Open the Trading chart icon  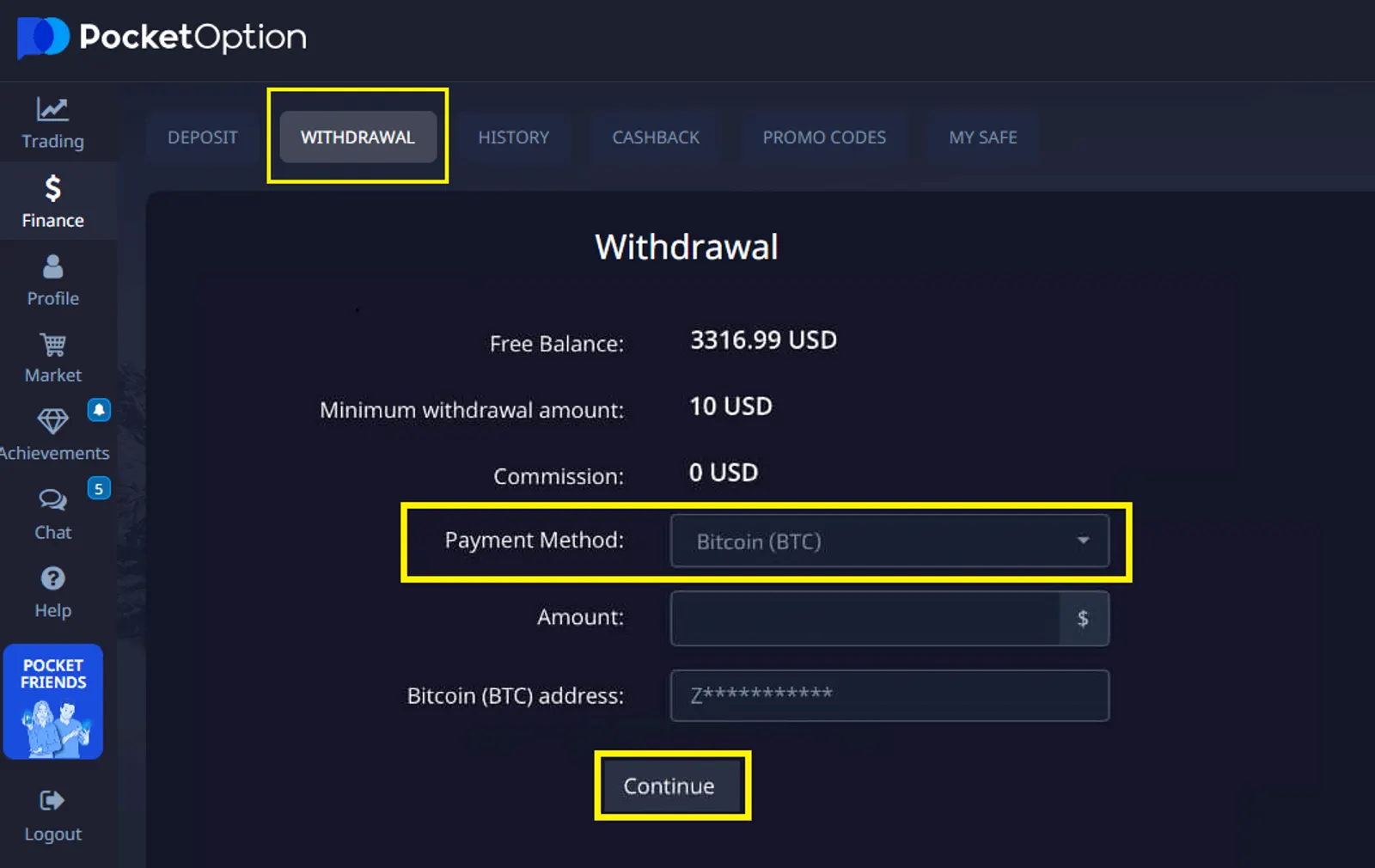[x=52, y=109]
